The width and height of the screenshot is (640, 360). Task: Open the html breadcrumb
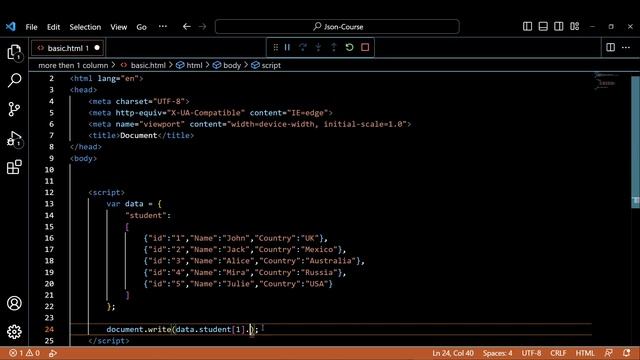click(189, 65)
